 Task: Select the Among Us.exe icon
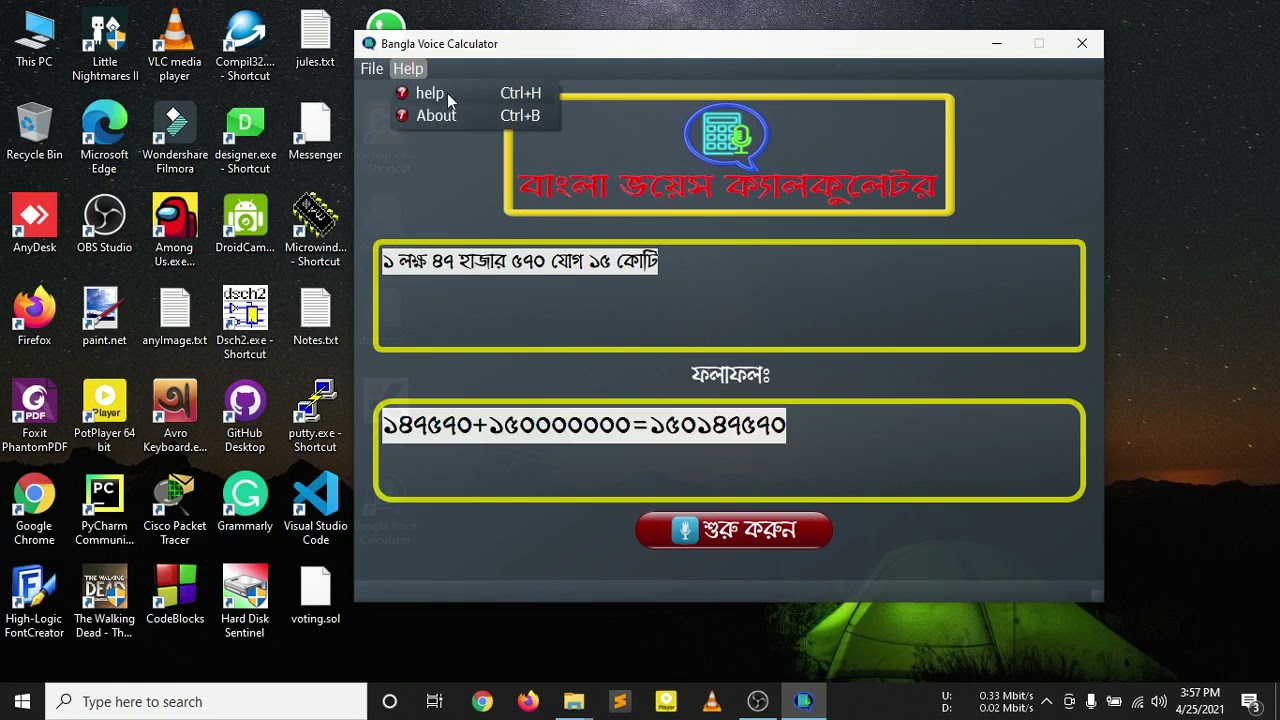coord(175,232)
